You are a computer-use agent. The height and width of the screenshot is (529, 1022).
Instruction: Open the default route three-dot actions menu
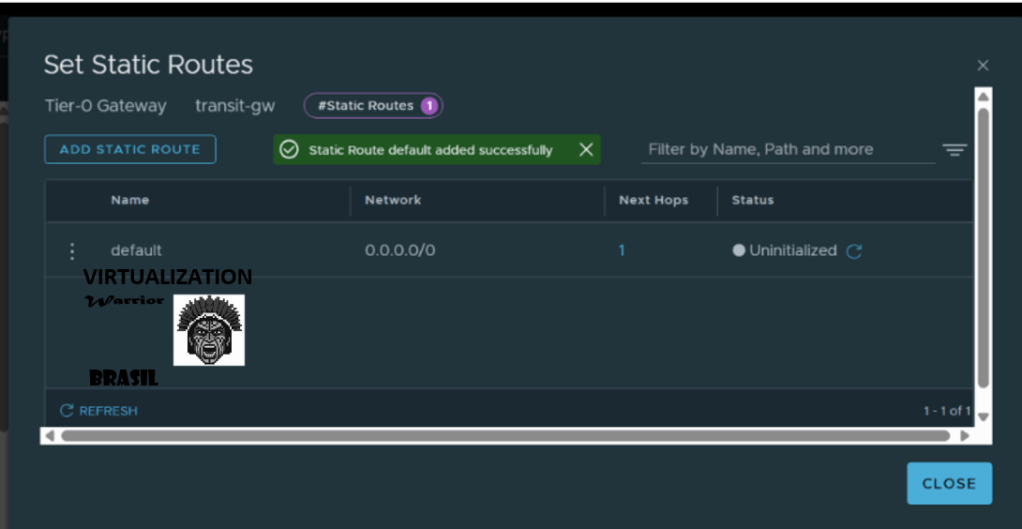click(x=71, y=251)
